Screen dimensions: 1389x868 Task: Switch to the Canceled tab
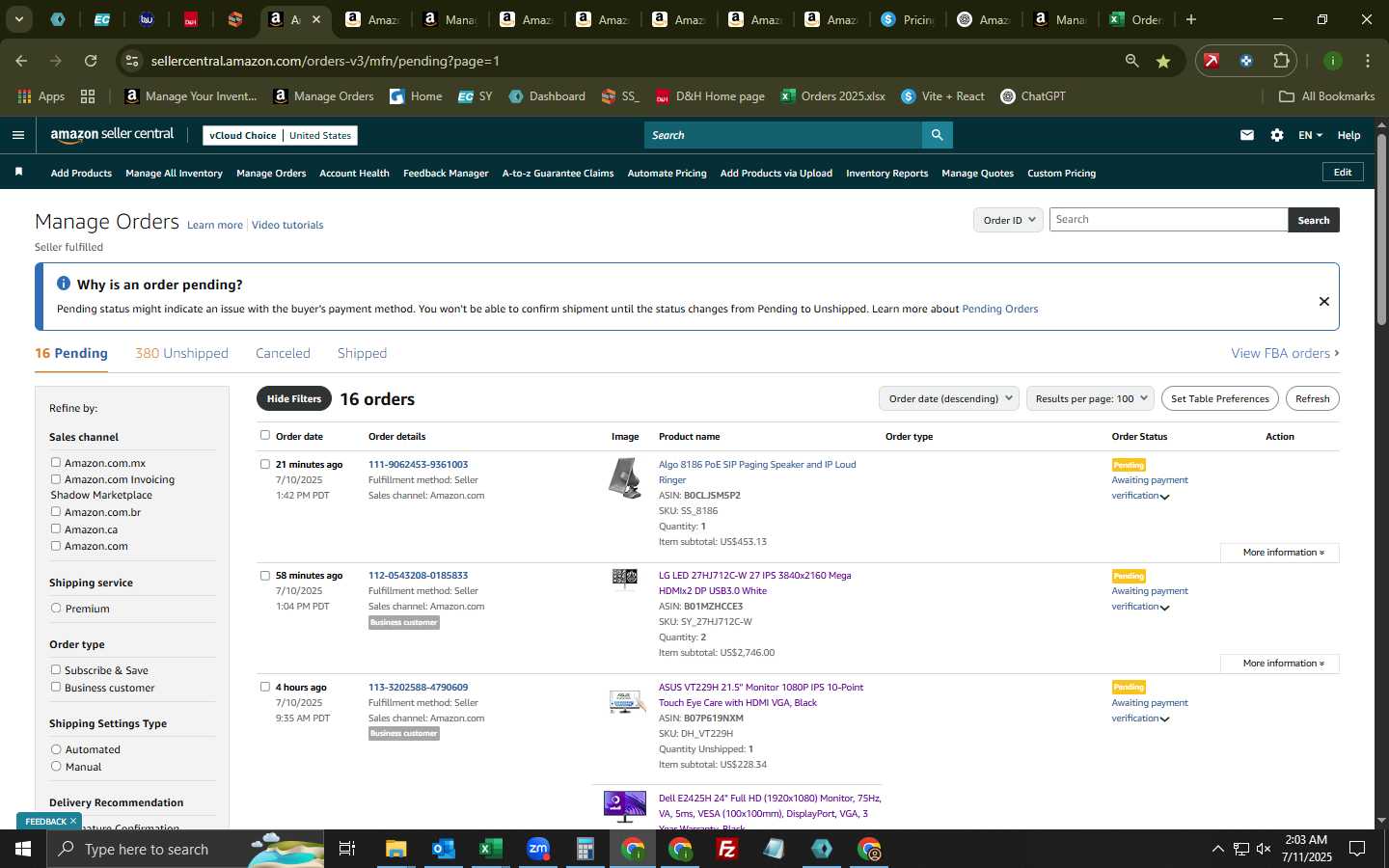point(283,353)
